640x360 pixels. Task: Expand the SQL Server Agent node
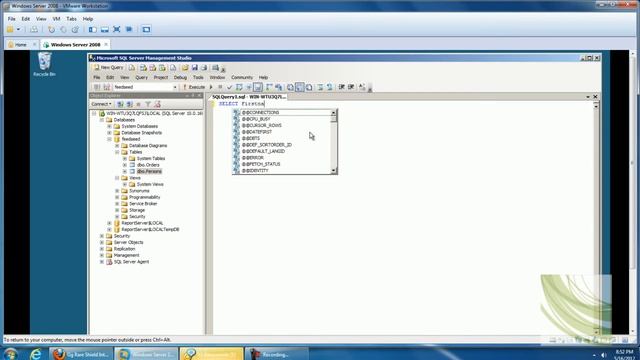click(x=102, y=262)
